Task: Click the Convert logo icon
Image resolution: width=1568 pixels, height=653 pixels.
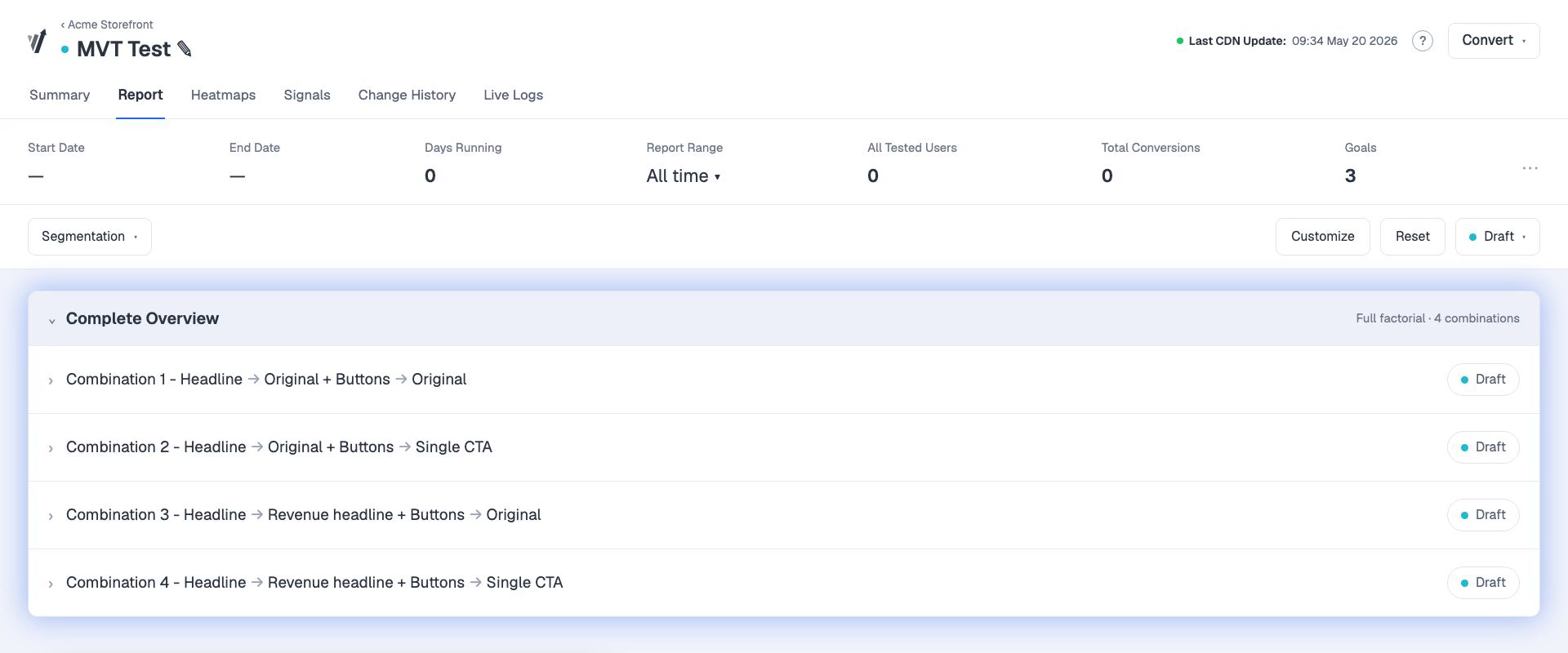Action: (x=38, y=41)
